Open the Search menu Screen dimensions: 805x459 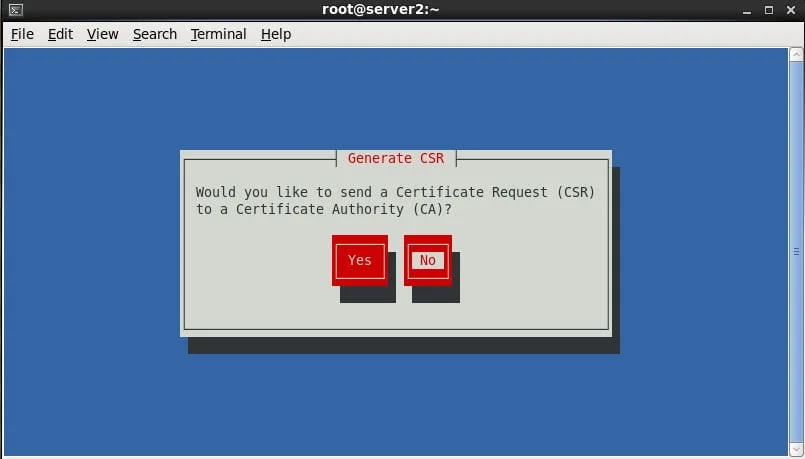coord(155,34)
